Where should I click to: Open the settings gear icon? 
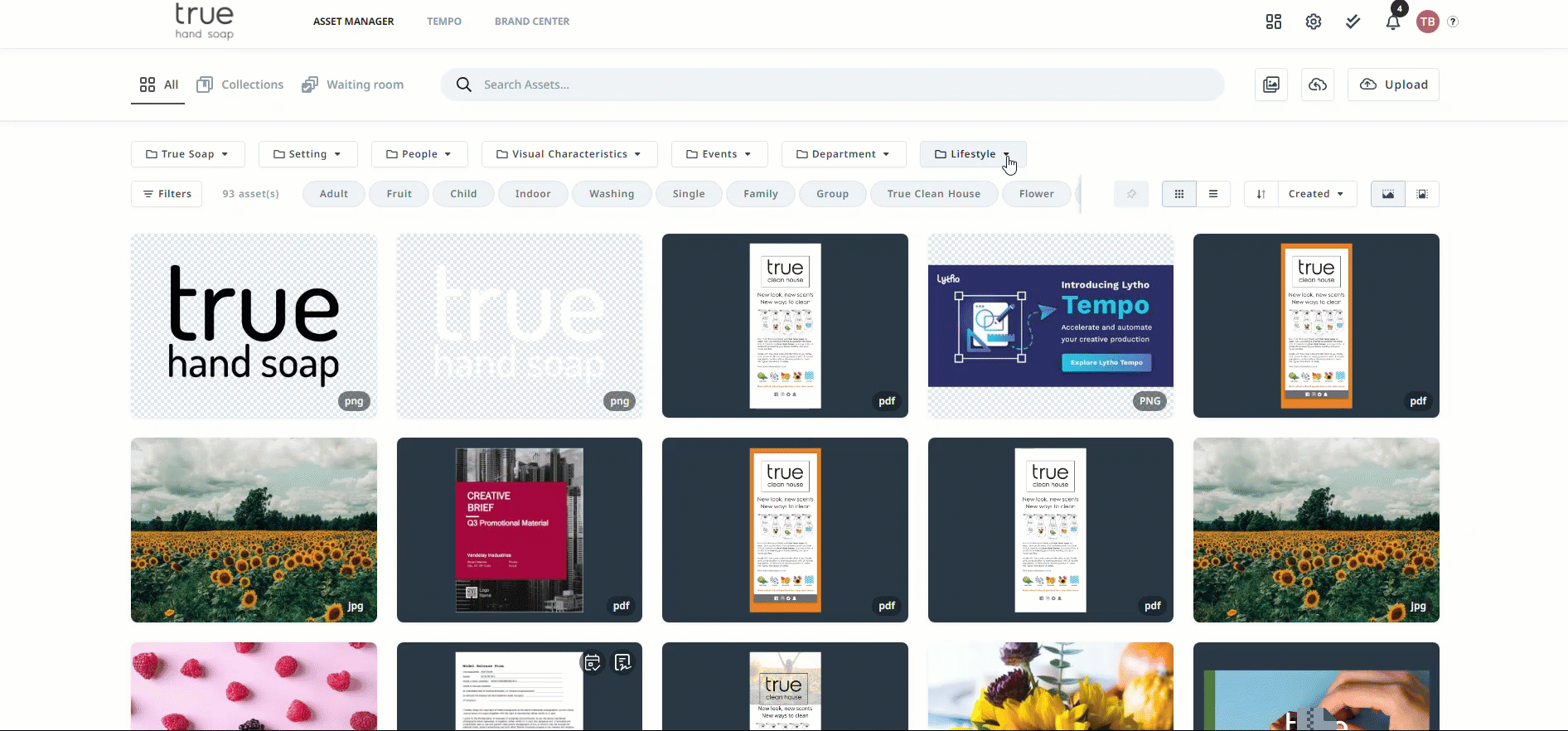point(1314,22)
